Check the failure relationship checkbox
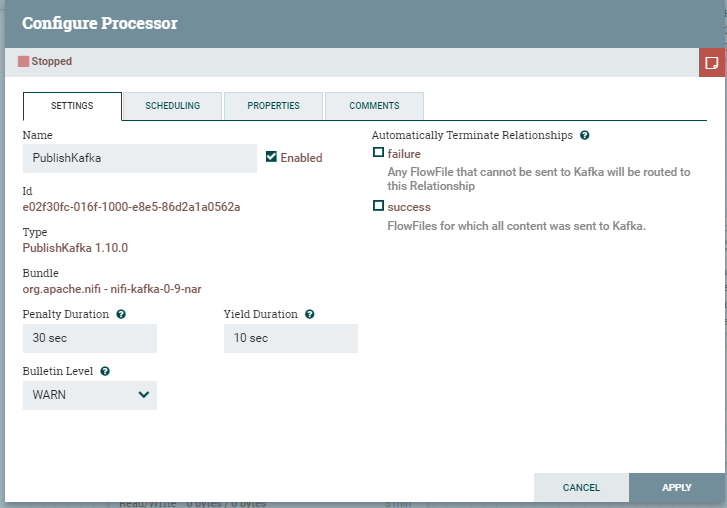 pos(378,153)
